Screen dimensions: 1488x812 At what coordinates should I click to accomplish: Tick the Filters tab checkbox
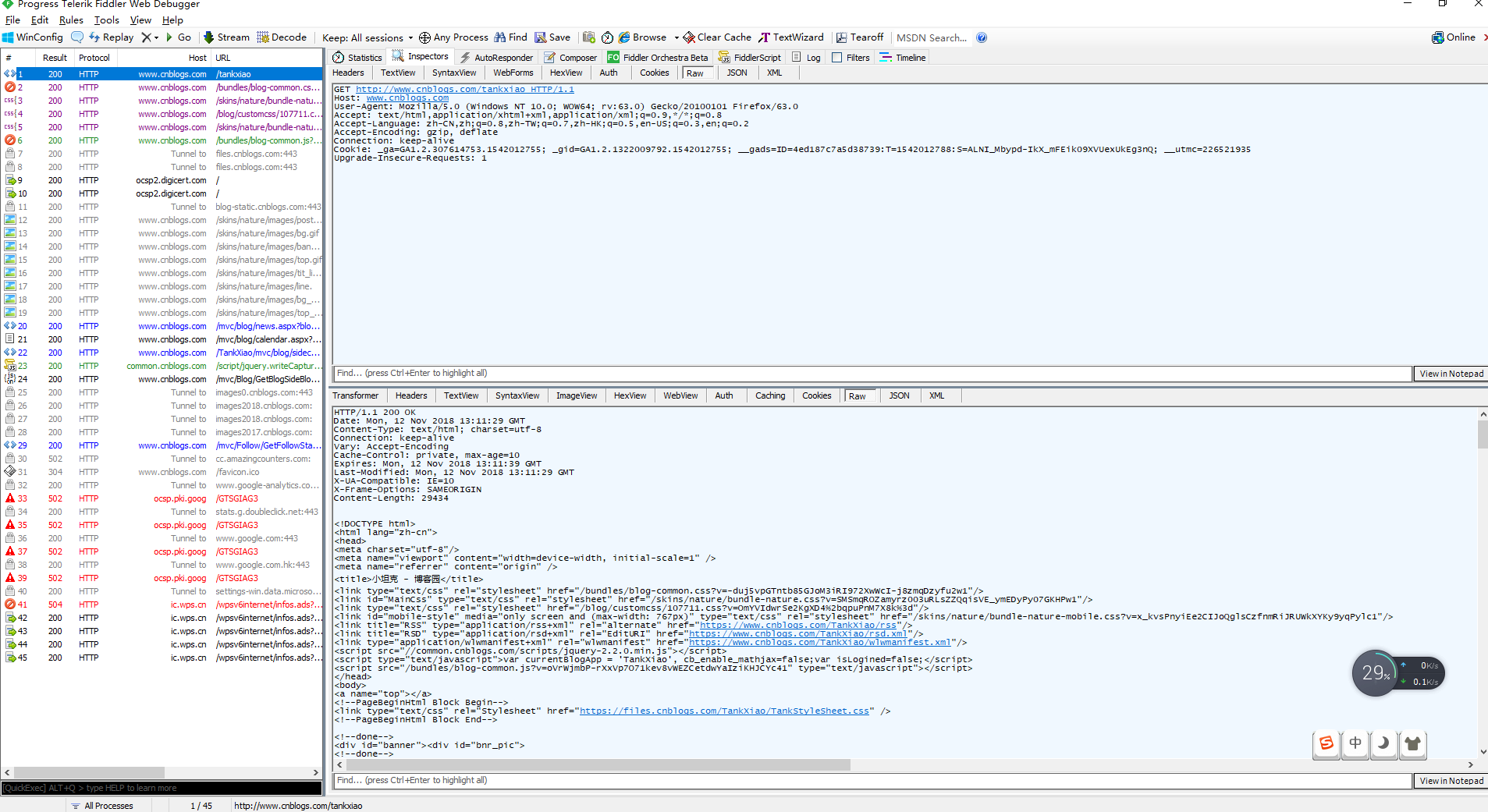pyautogui.click(x=837, y=58)
